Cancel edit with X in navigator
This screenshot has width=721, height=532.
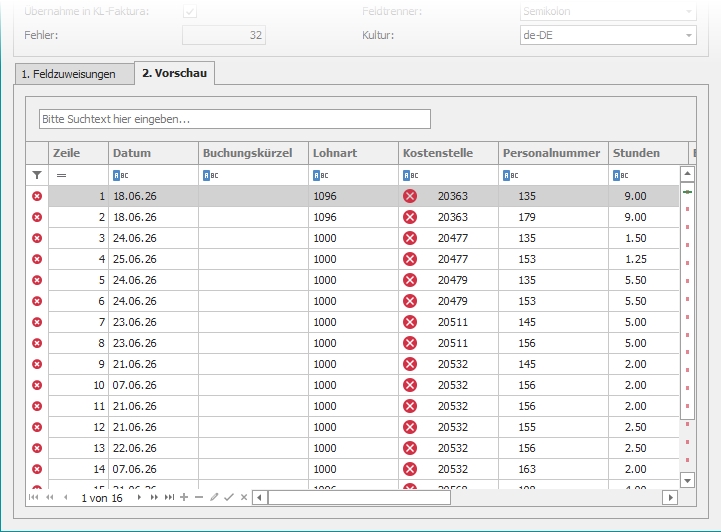click(x=244, y=497)
